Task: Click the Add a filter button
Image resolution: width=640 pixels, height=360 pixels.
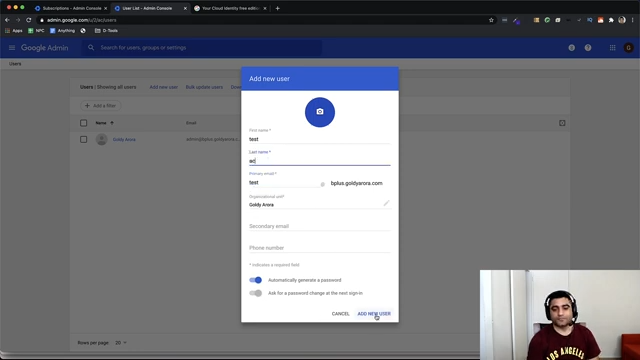Action: 100,106
